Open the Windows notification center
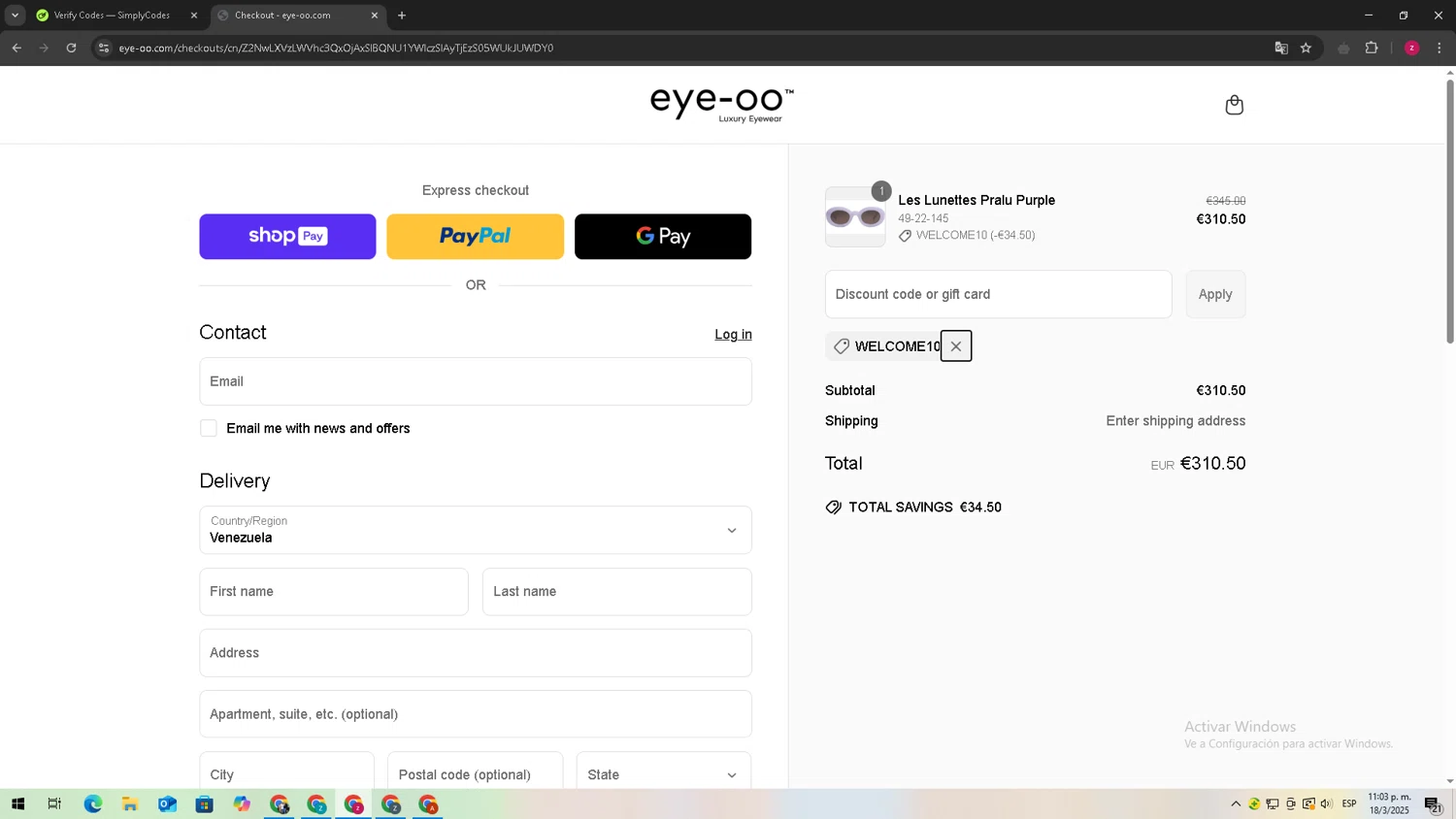Viewport: 1456px width, 819px height. 1433,803
